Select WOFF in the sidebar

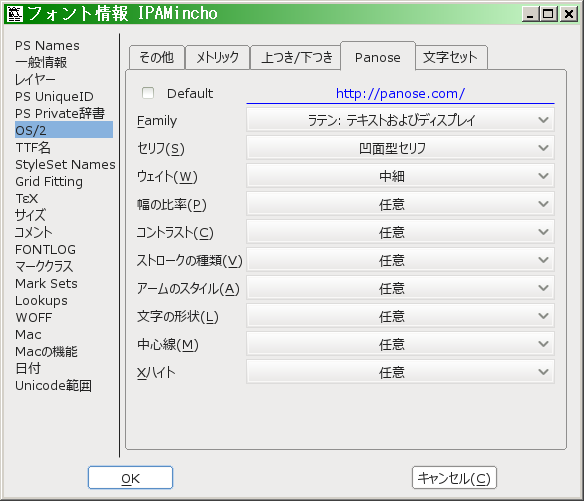(34, 317)
